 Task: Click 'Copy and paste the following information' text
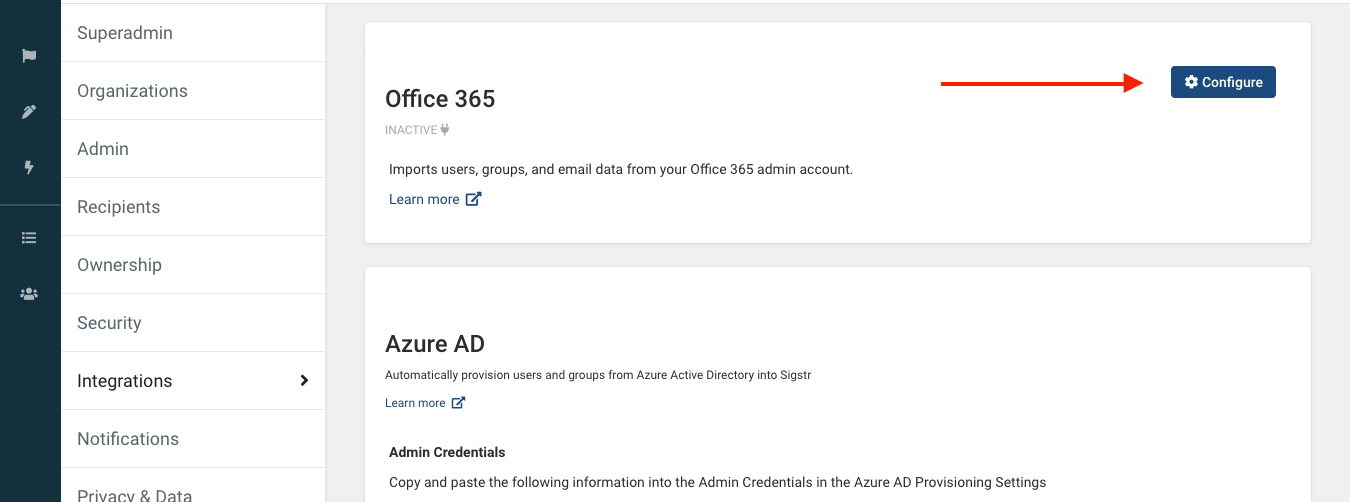click(717, 482)
